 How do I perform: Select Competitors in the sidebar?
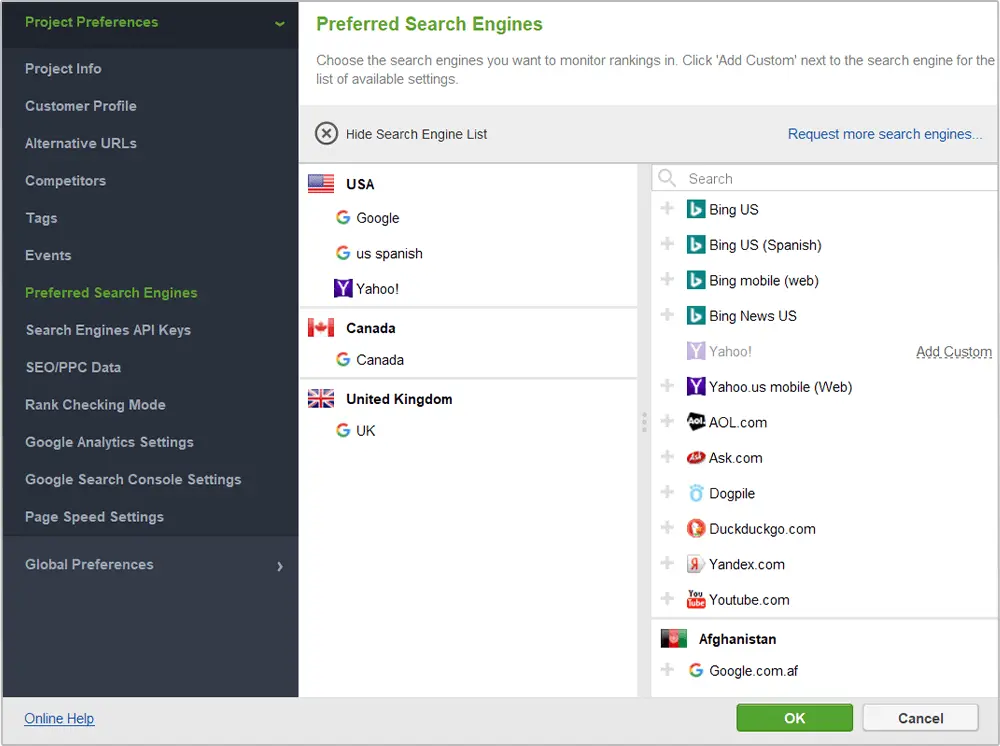tap(65, 181)
